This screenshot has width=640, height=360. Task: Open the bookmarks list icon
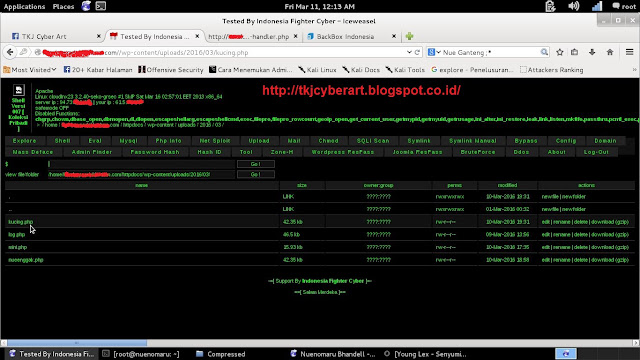575,52
